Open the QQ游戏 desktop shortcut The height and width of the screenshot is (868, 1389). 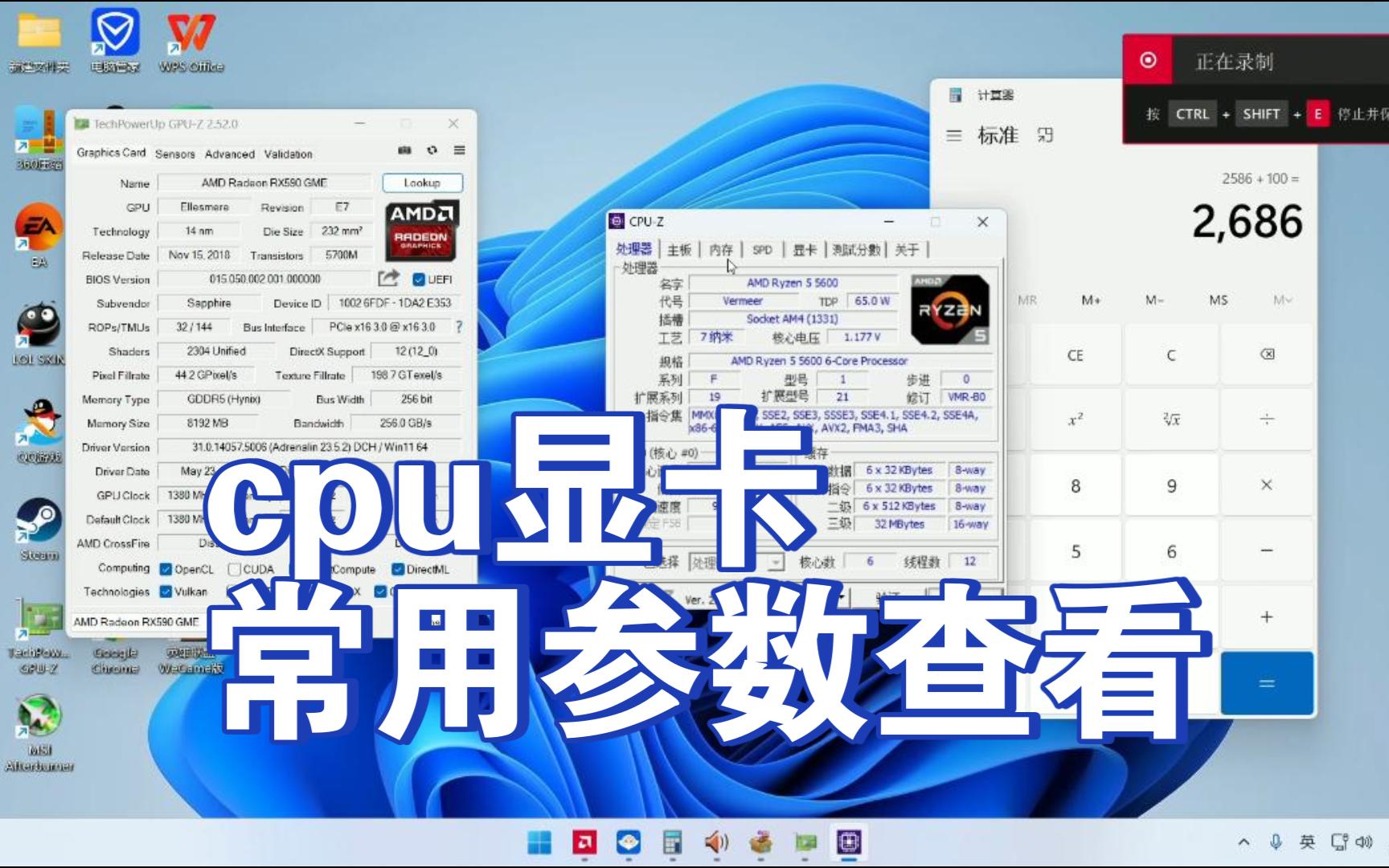click(39, 432)
